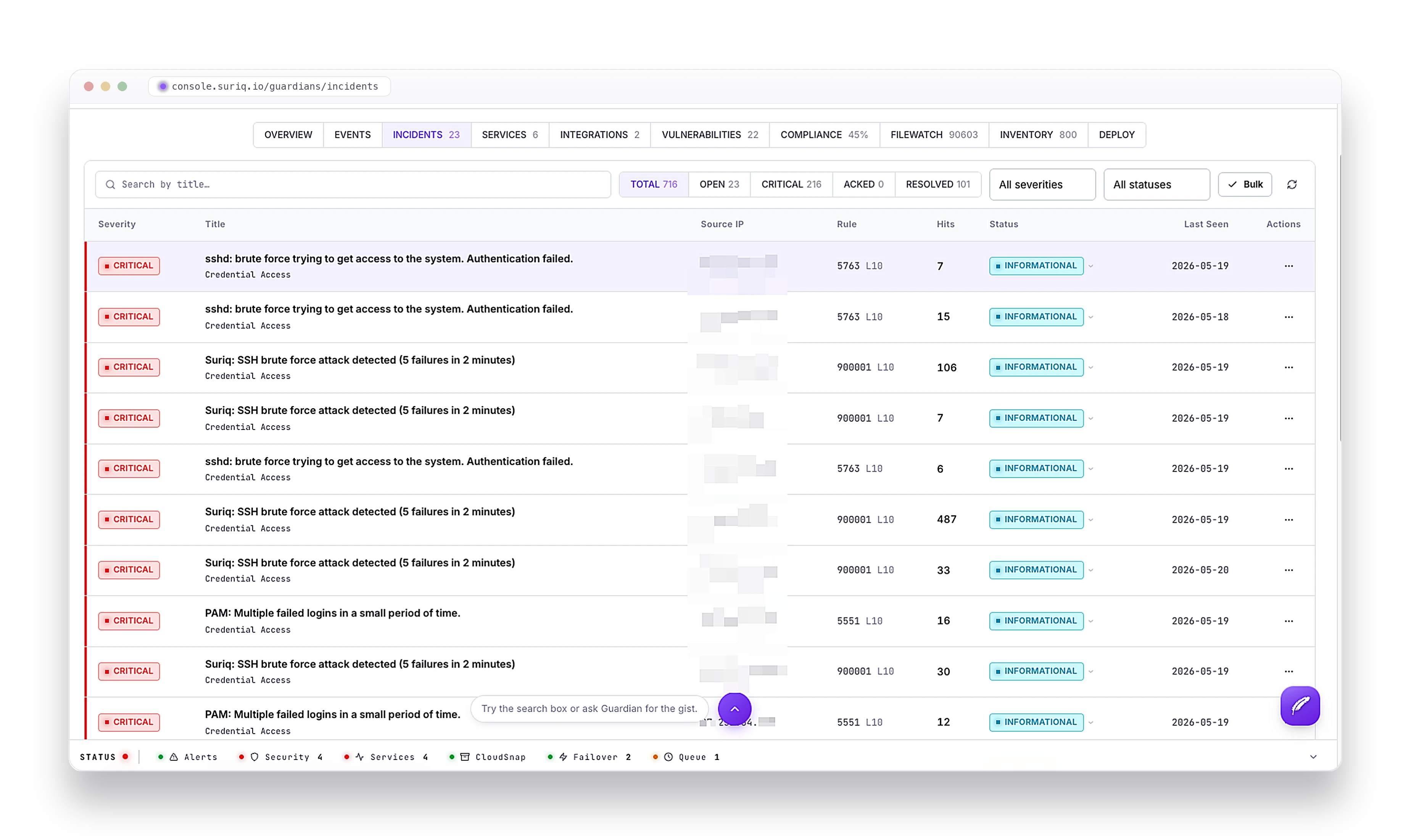Switch to the Events tab

click(352, 135)
